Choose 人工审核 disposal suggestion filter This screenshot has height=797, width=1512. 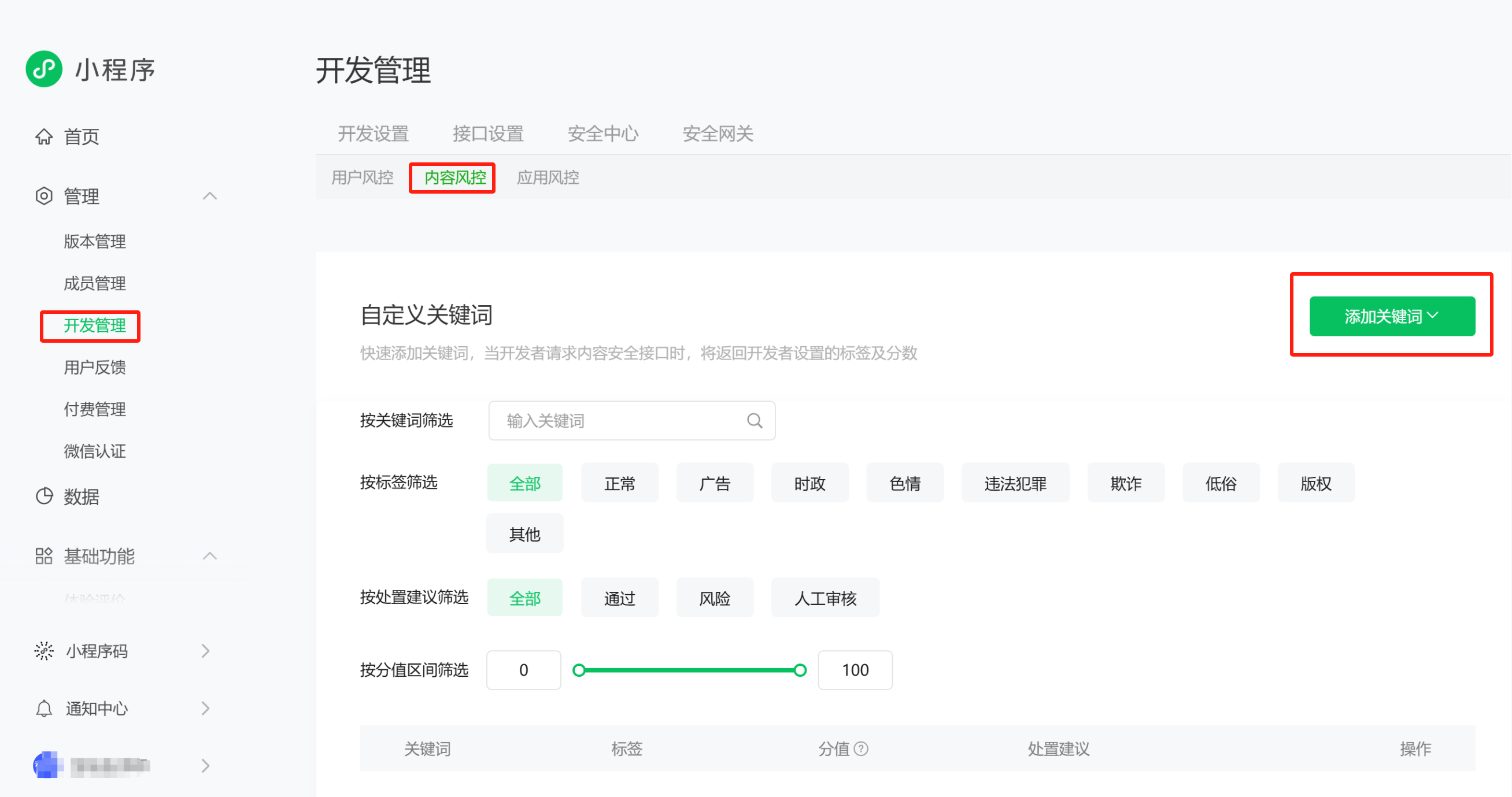pos(825,598)
